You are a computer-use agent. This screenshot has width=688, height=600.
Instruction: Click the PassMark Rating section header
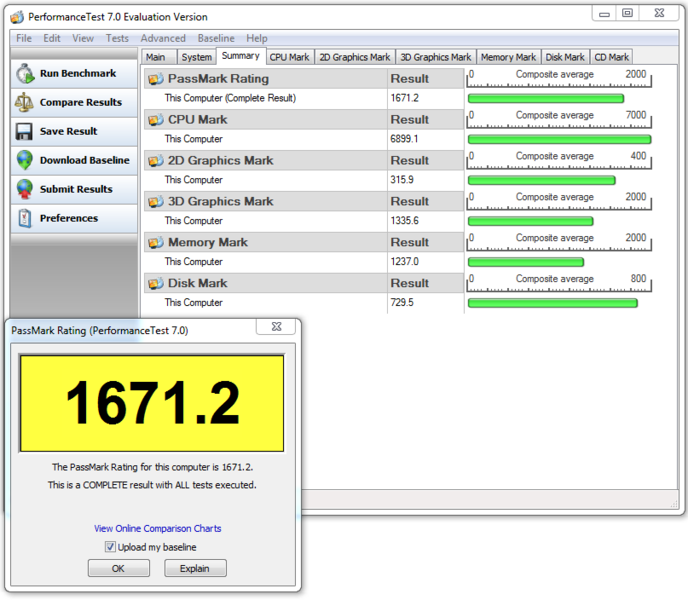coord(265,79)
